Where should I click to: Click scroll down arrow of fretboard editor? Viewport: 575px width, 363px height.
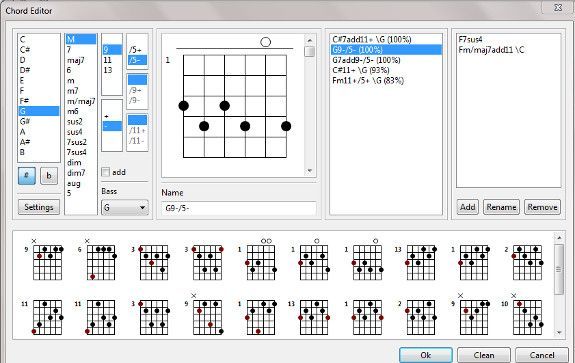click(x=310, y=170)
